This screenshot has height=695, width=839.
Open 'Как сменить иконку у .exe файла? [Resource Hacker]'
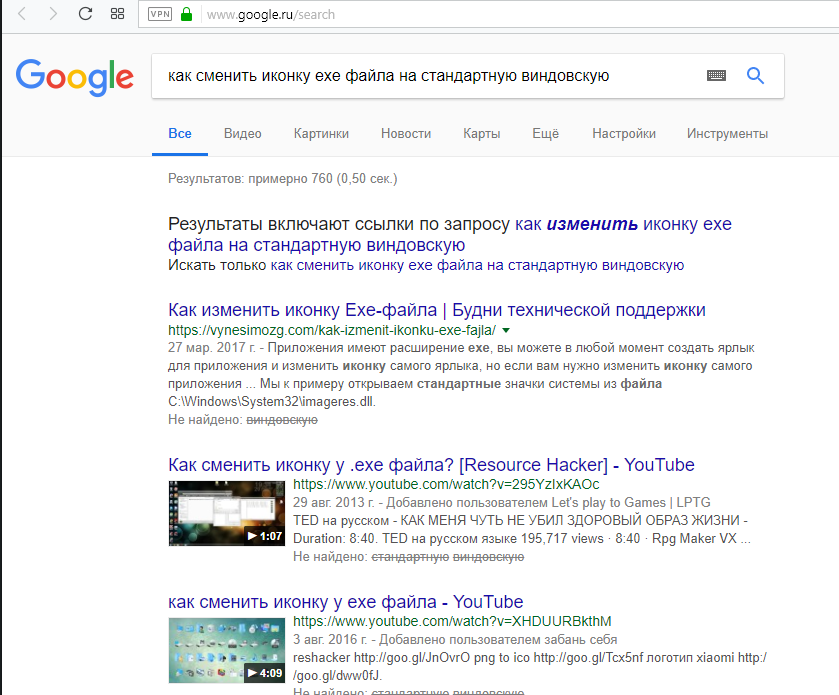click(431, 465)
